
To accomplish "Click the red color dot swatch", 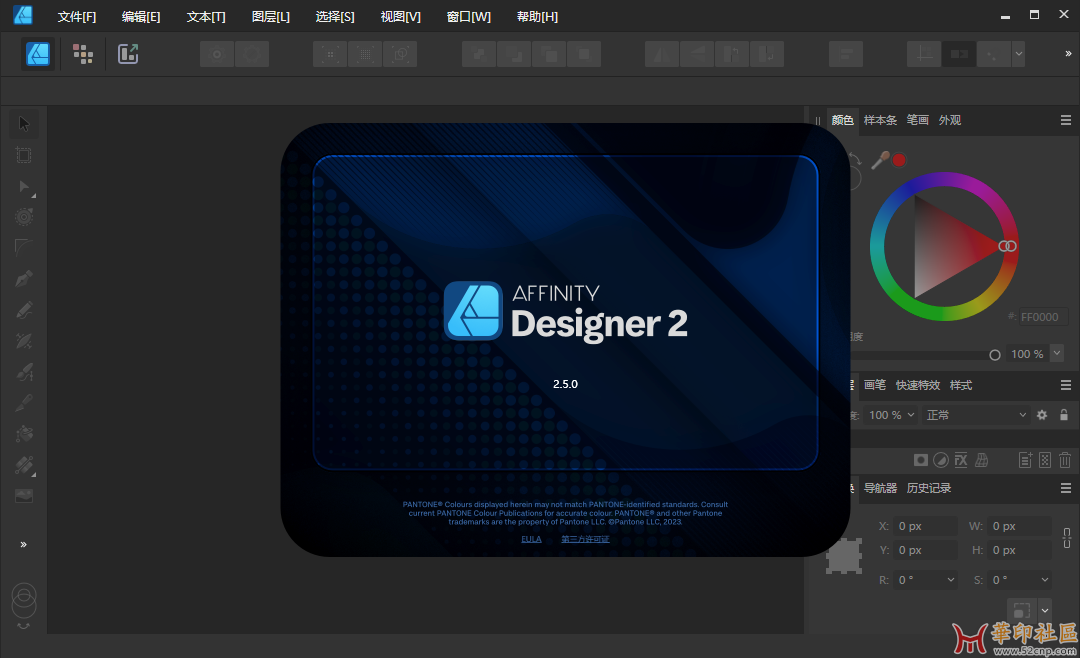I will (899, 160).
